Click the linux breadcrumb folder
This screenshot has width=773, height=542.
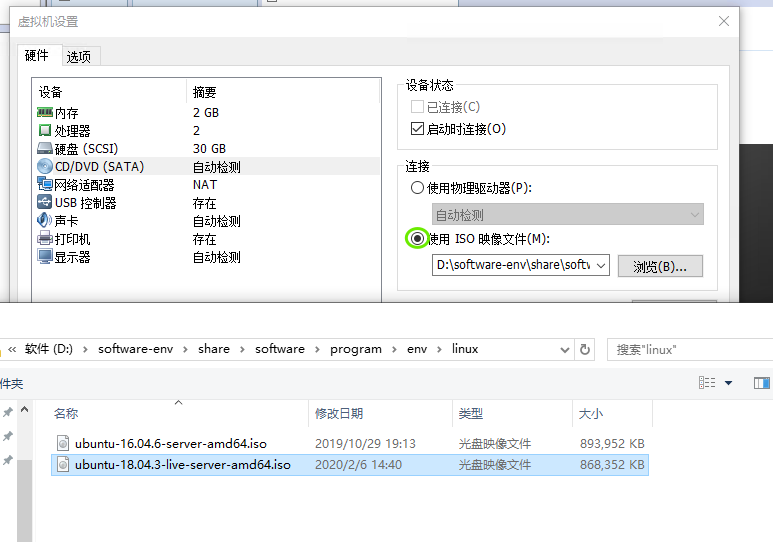(465, 349)
